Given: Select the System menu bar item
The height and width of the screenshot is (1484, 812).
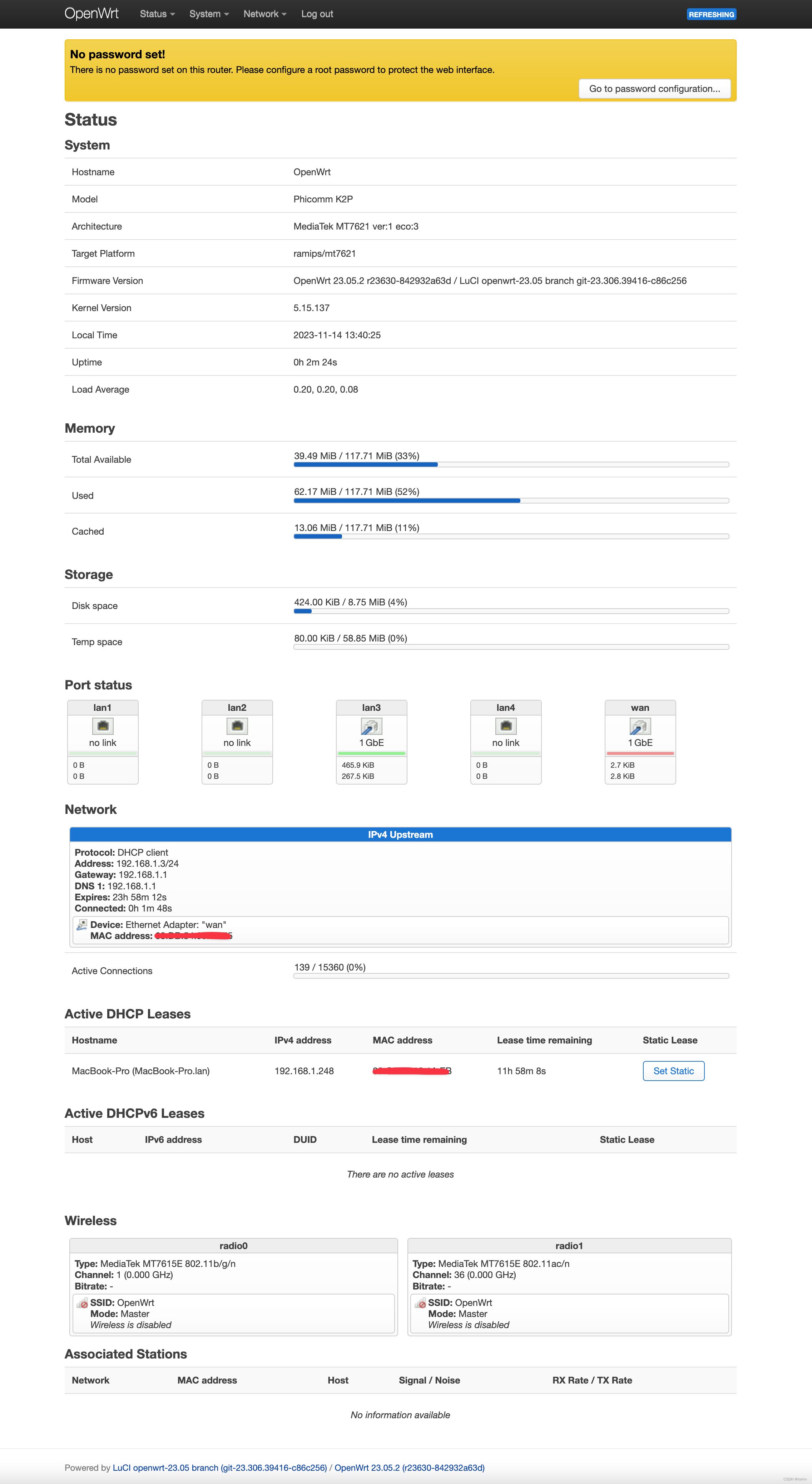Looking at the screenshot, I should click(x=207, y=14).
